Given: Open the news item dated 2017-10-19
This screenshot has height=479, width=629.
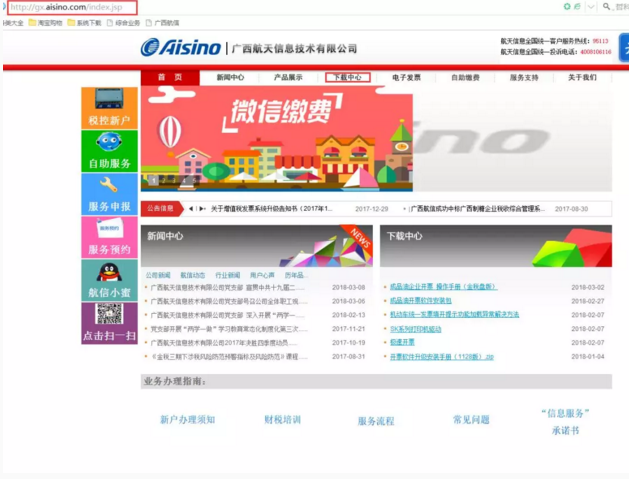Looking at the screenshot, I should [x=224, y=343].
